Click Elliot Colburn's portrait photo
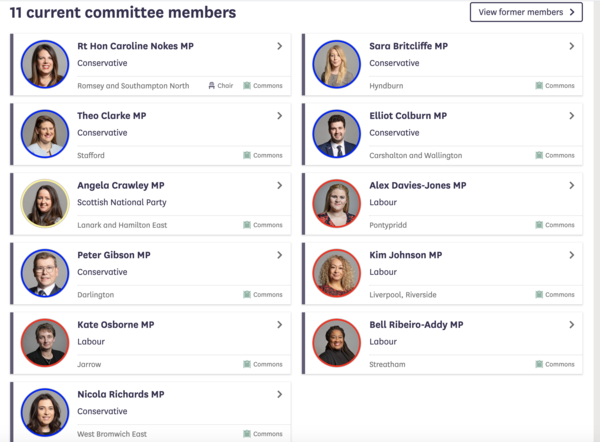This screenshot has width=600, height=442. tap(337, 134)
